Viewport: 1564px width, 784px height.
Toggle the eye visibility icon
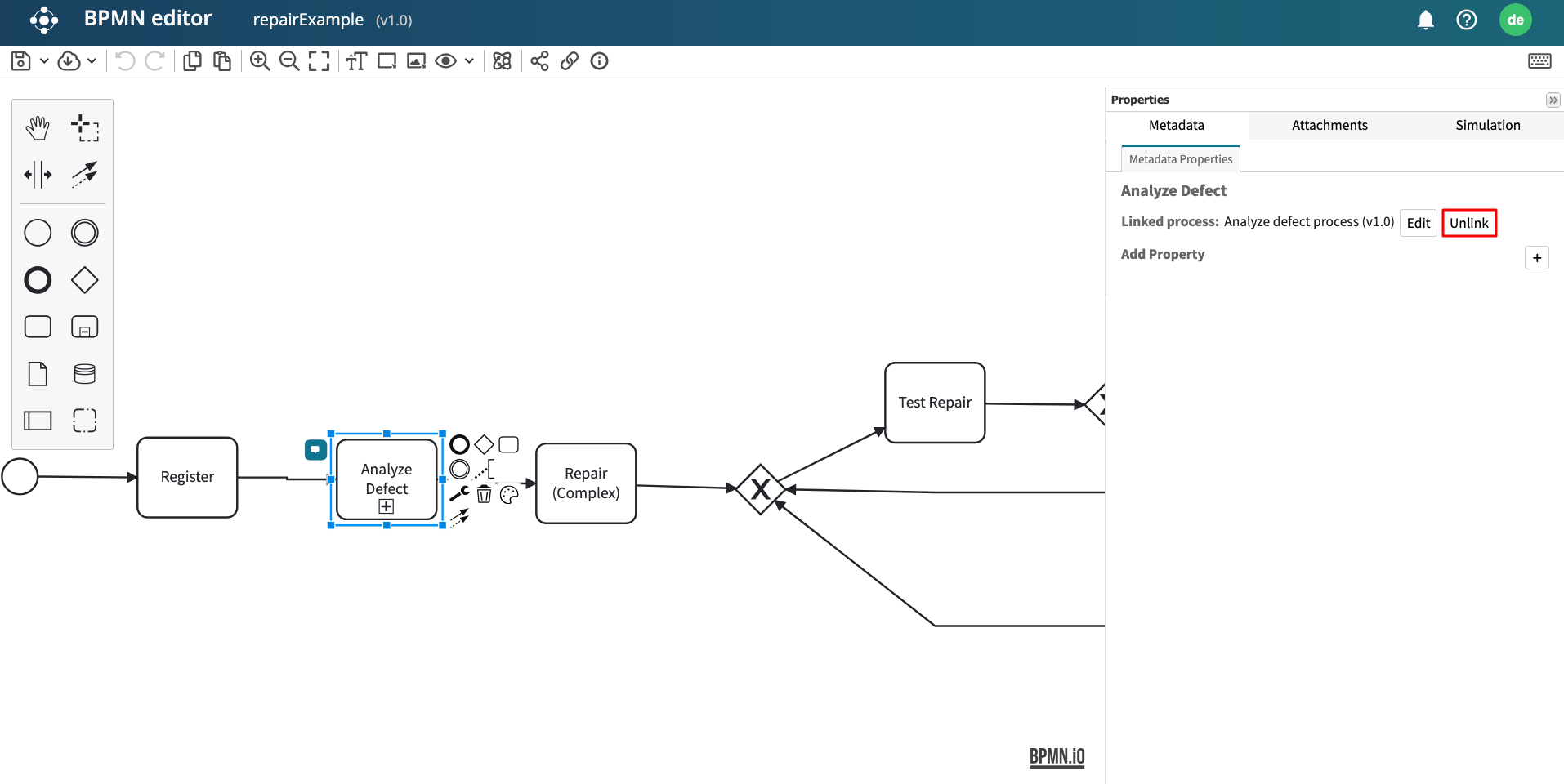point(445,61)
